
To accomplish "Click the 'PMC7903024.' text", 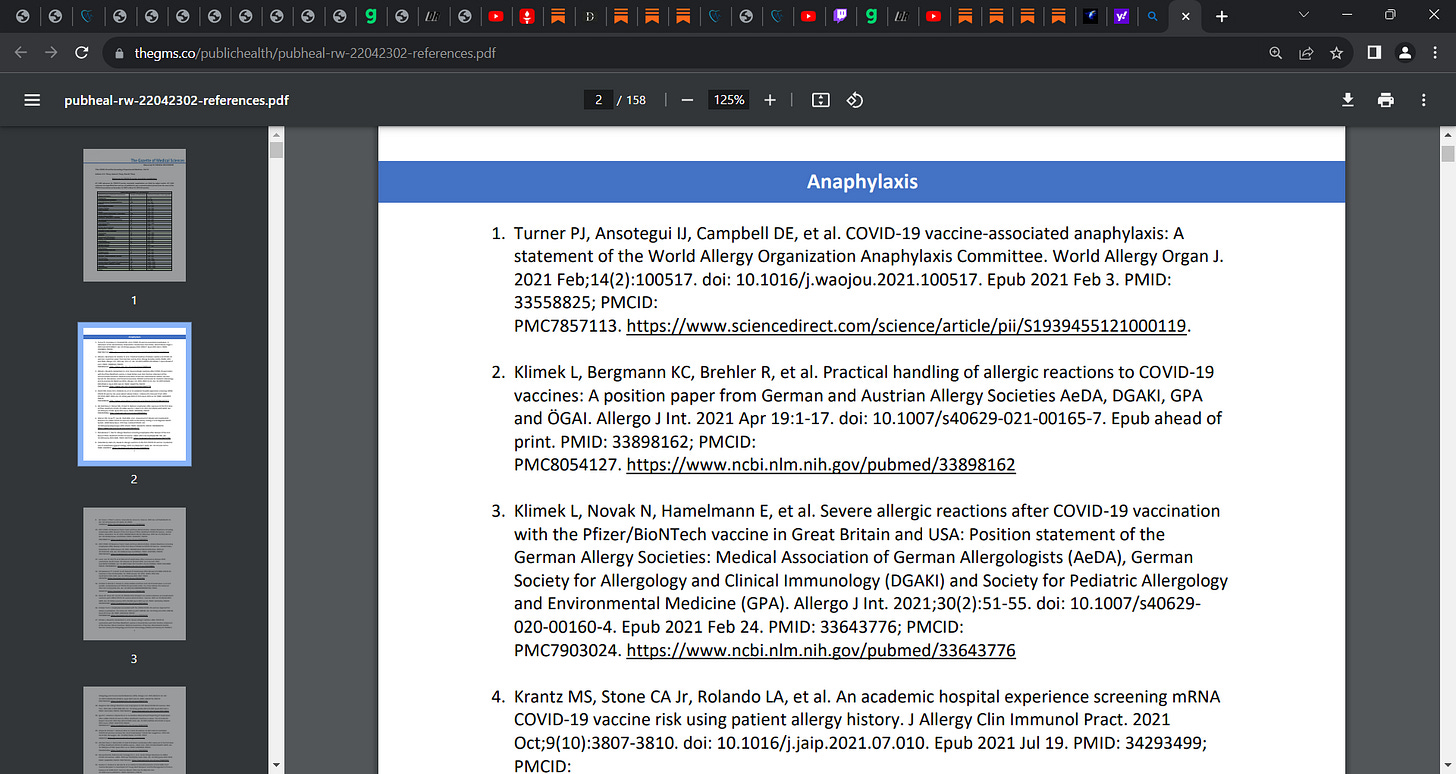I will [568, 650].
